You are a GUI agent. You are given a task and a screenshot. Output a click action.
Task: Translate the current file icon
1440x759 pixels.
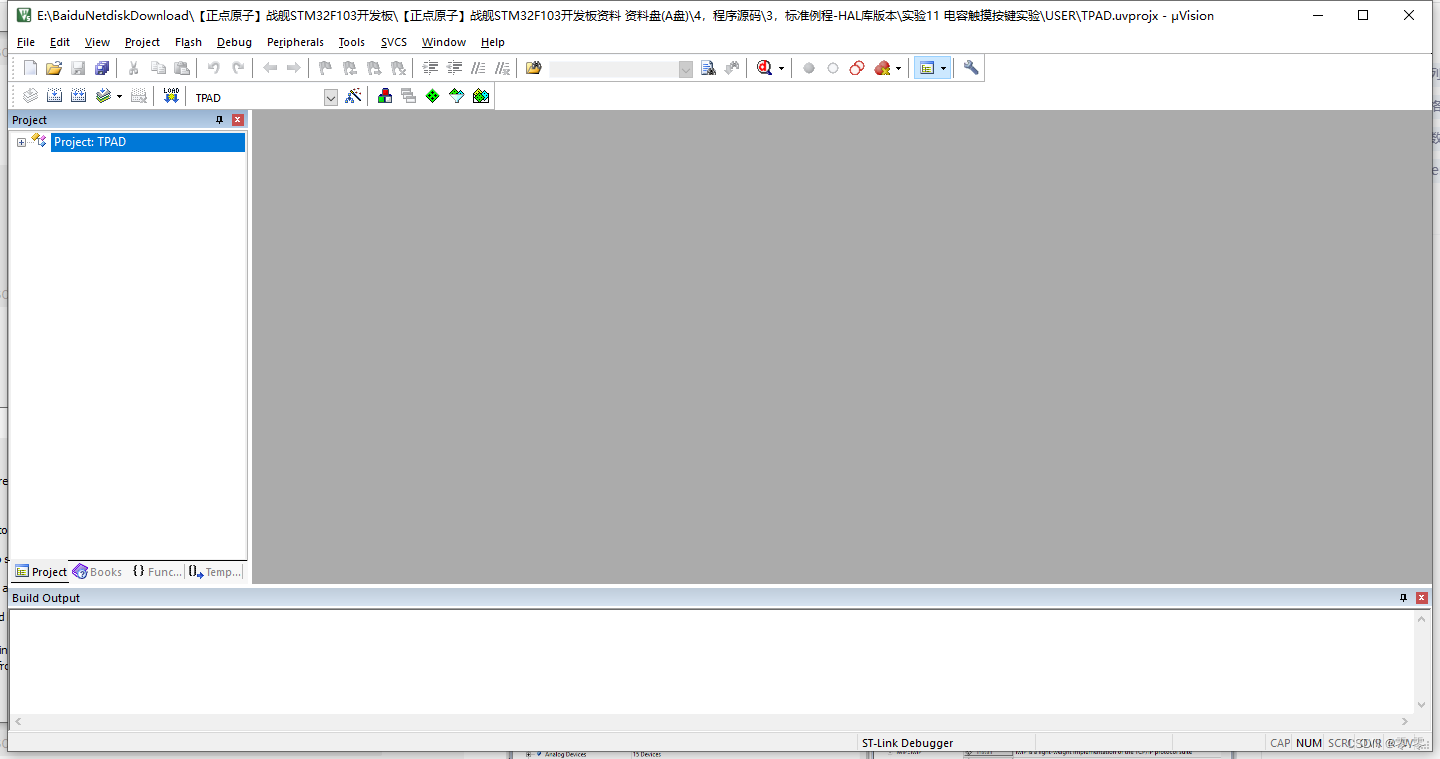(x=30, y=96)
